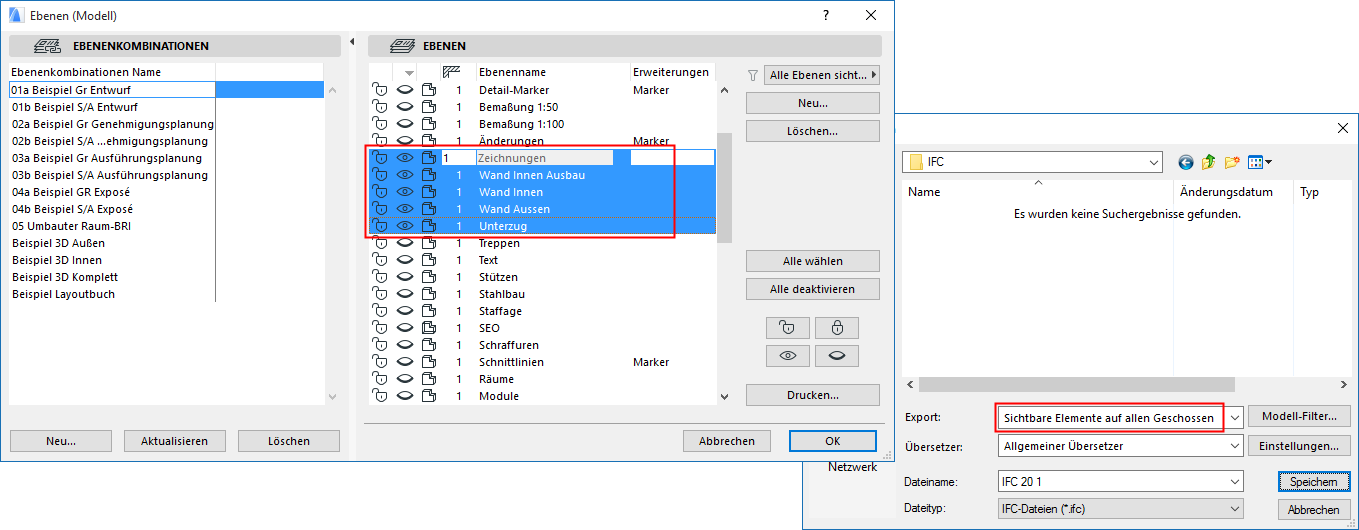
Task: Toggle visibility of Schnittlinien layer
Action: 405,362
